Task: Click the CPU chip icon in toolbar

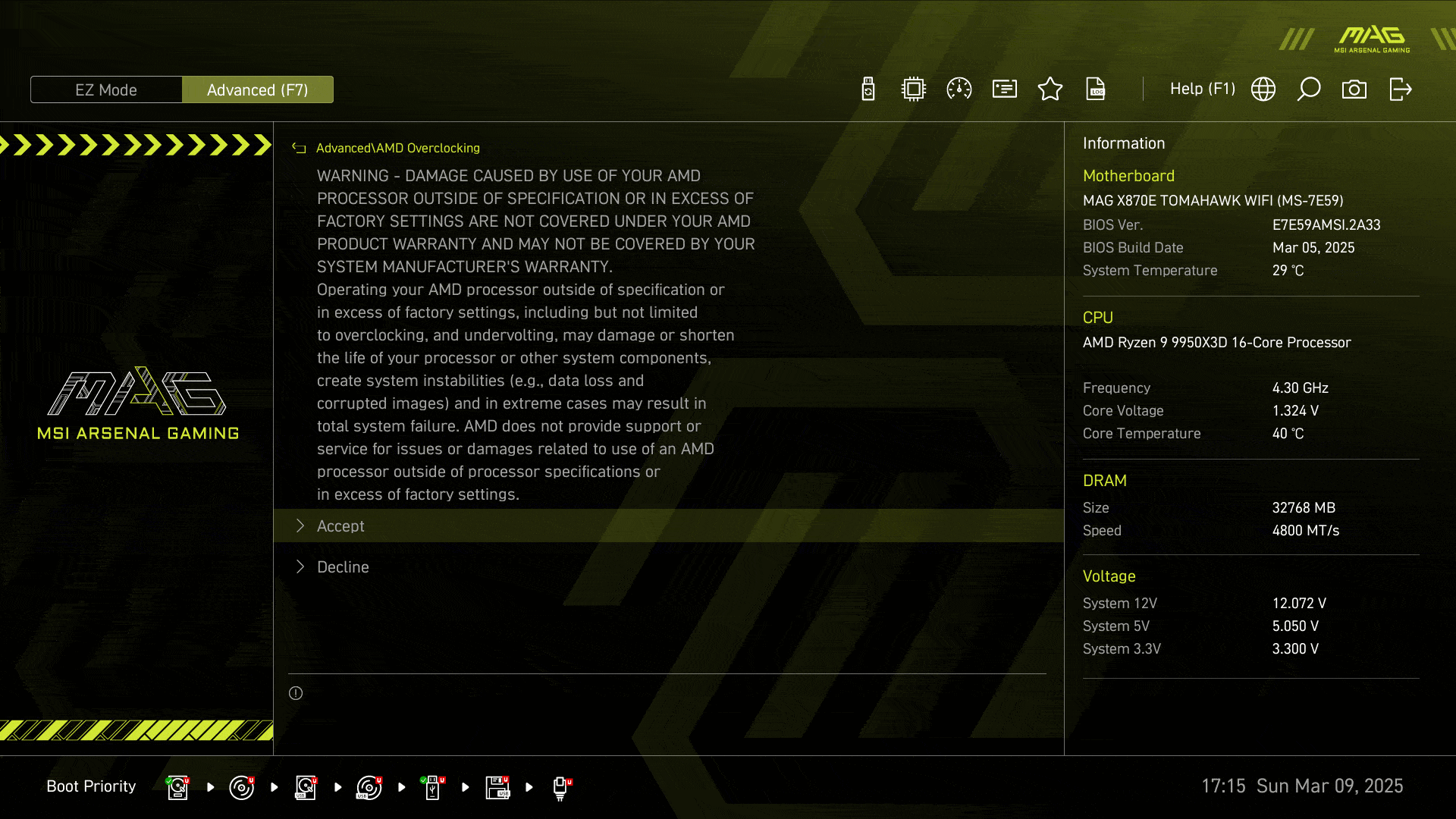Action: (x=914, y=89)
